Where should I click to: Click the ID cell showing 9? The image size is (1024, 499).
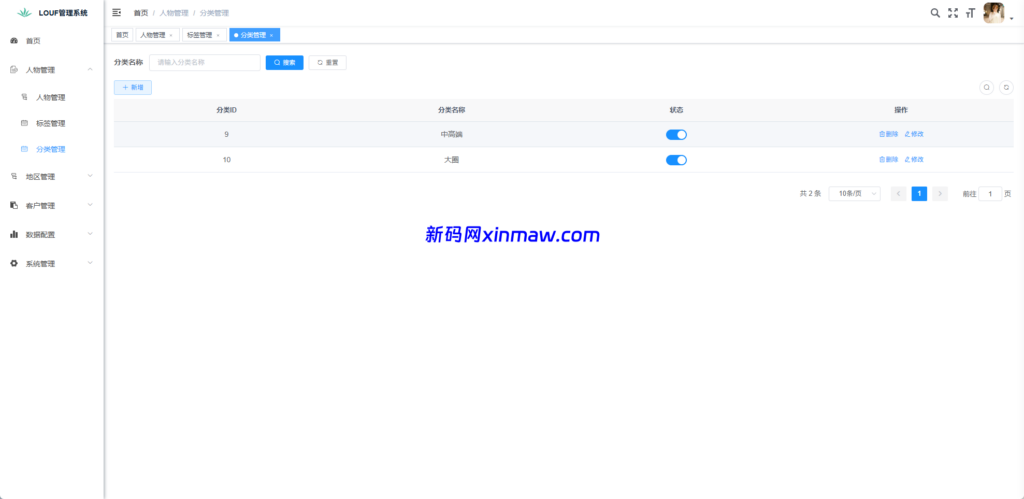(x=227, y=135)
